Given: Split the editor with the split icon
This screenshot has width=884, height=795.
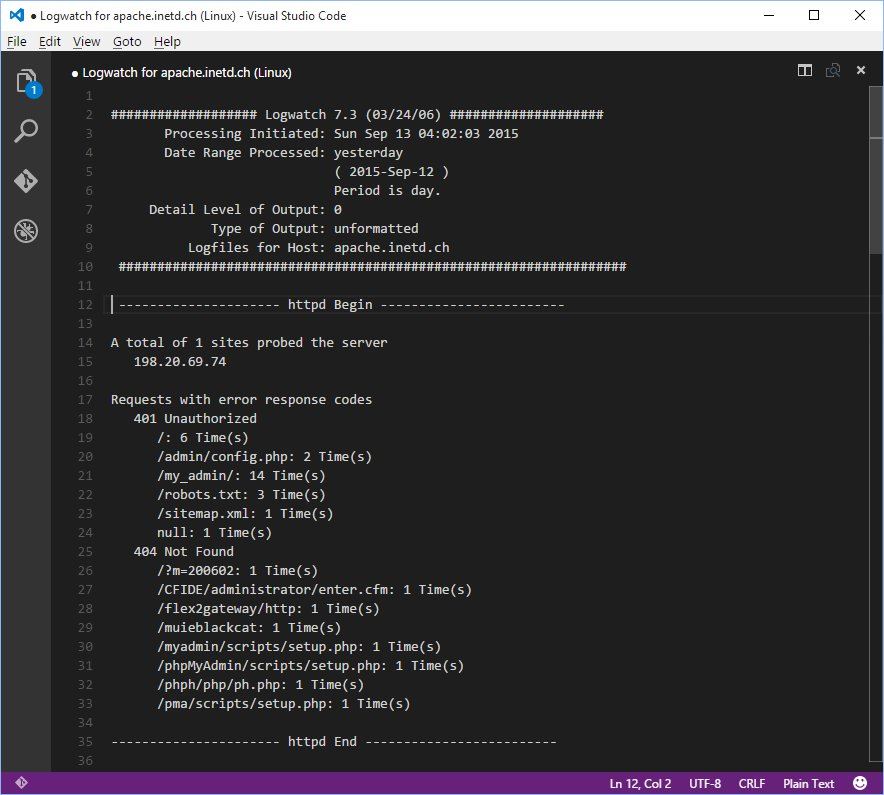Looking at the screenshot, I should 805,71.
